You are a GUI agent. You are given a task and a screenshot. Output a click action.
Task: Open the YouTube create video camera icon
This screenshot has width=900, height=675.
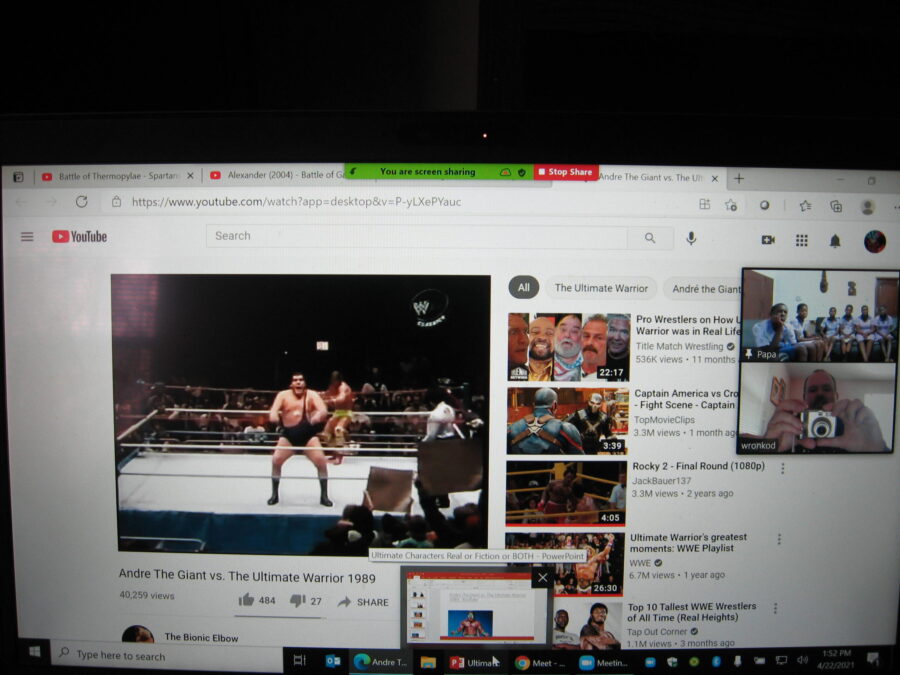point(768,240)
